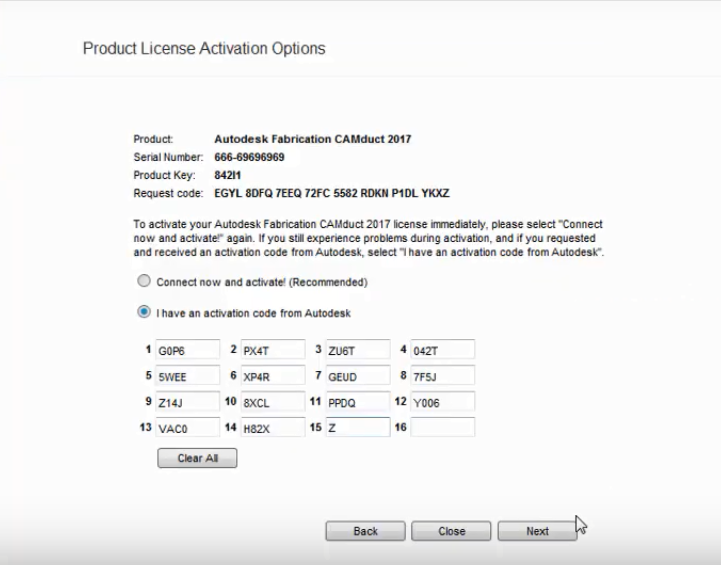Select Connect now and activate radio button

click(144, 281)
